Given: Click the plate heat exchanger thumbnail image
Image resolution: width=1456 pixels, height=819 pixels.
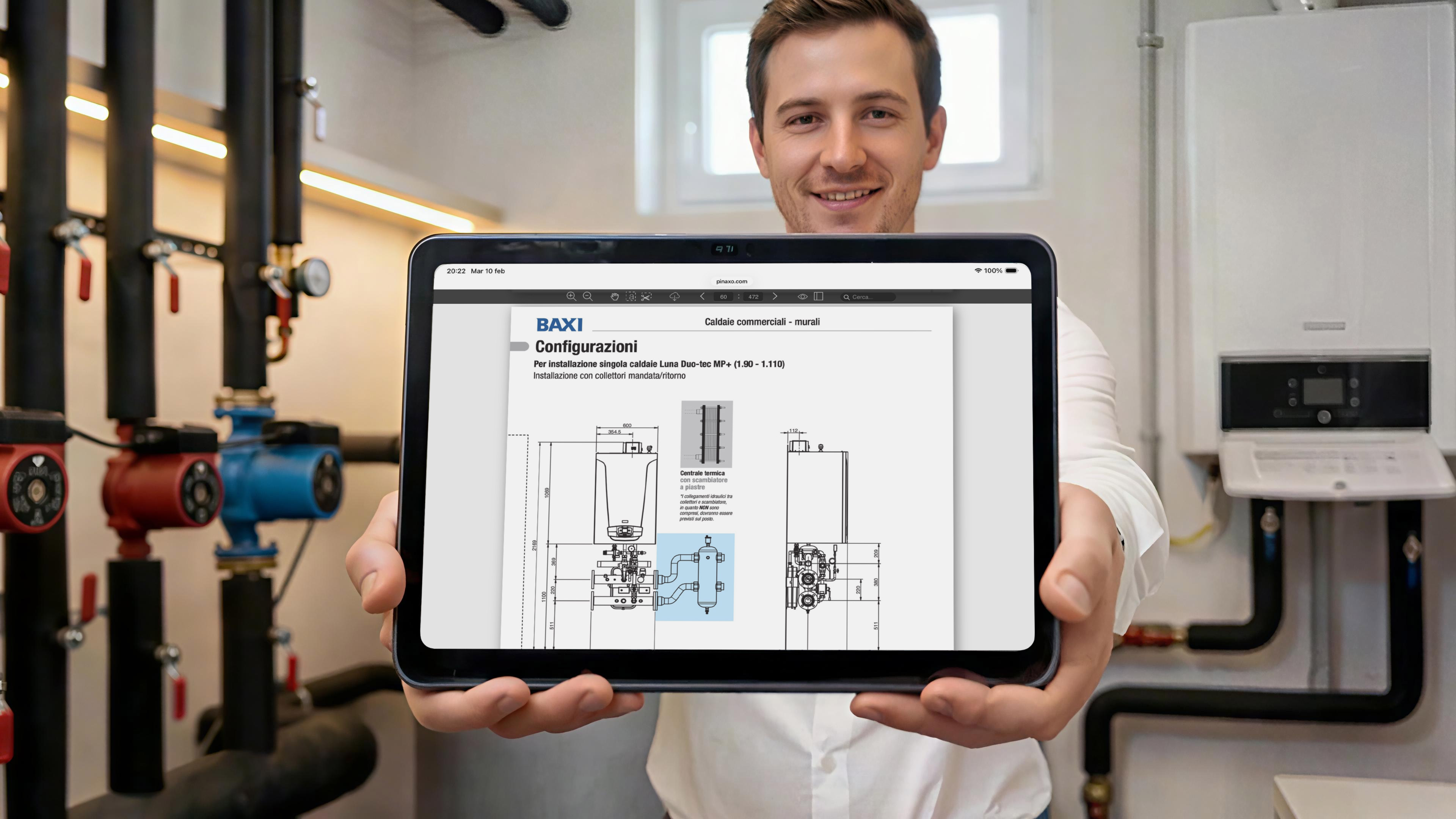Looking at the screenshot, I should point(706,433).
